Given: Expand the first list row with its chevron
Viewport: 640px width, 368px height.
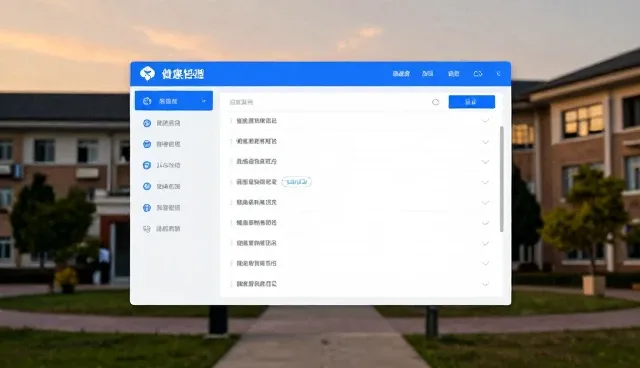Looking at the screenshot, I should (x=485, y=121).
